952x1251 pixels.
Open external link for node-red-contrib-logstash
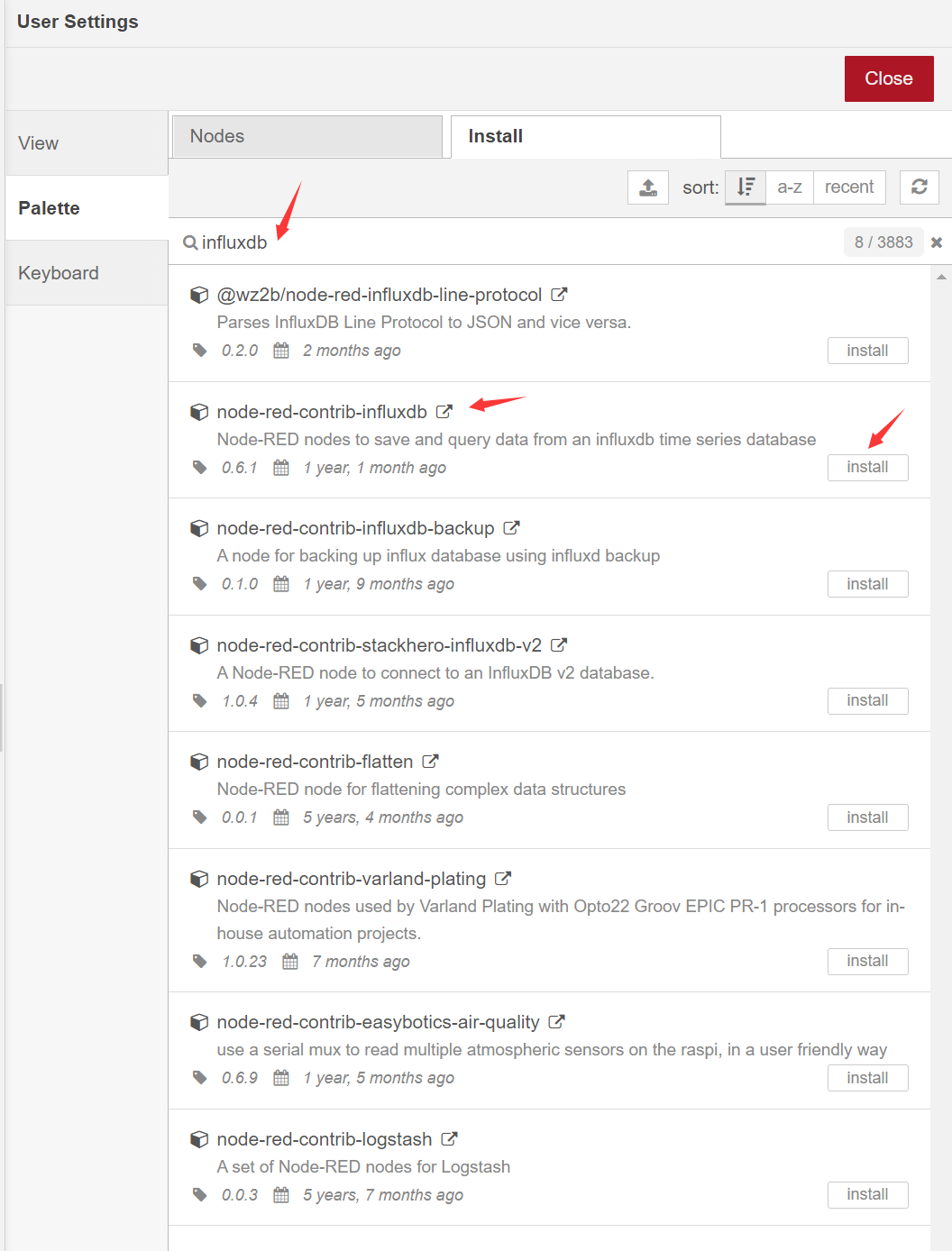pos(450,1139)
